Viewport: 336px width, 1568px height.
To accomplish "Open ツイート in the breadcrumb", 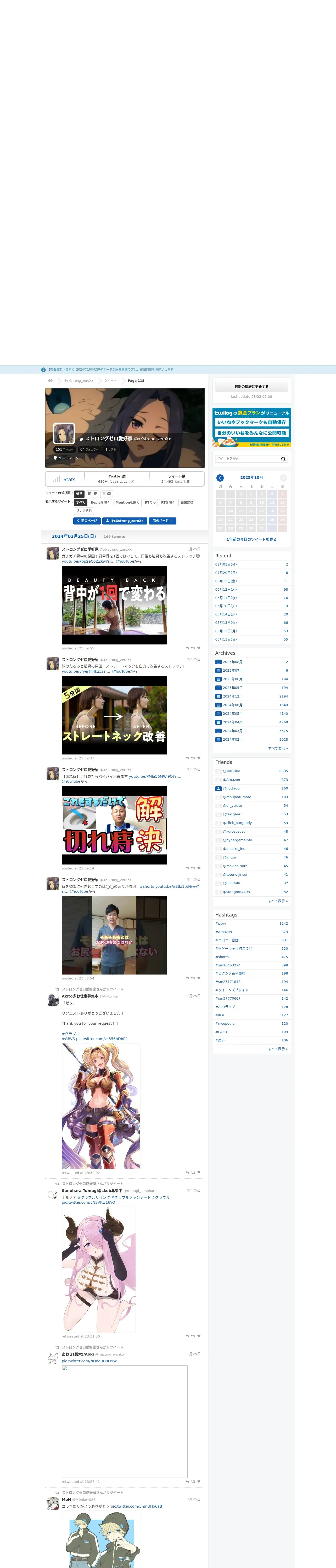I will point(110,381).
